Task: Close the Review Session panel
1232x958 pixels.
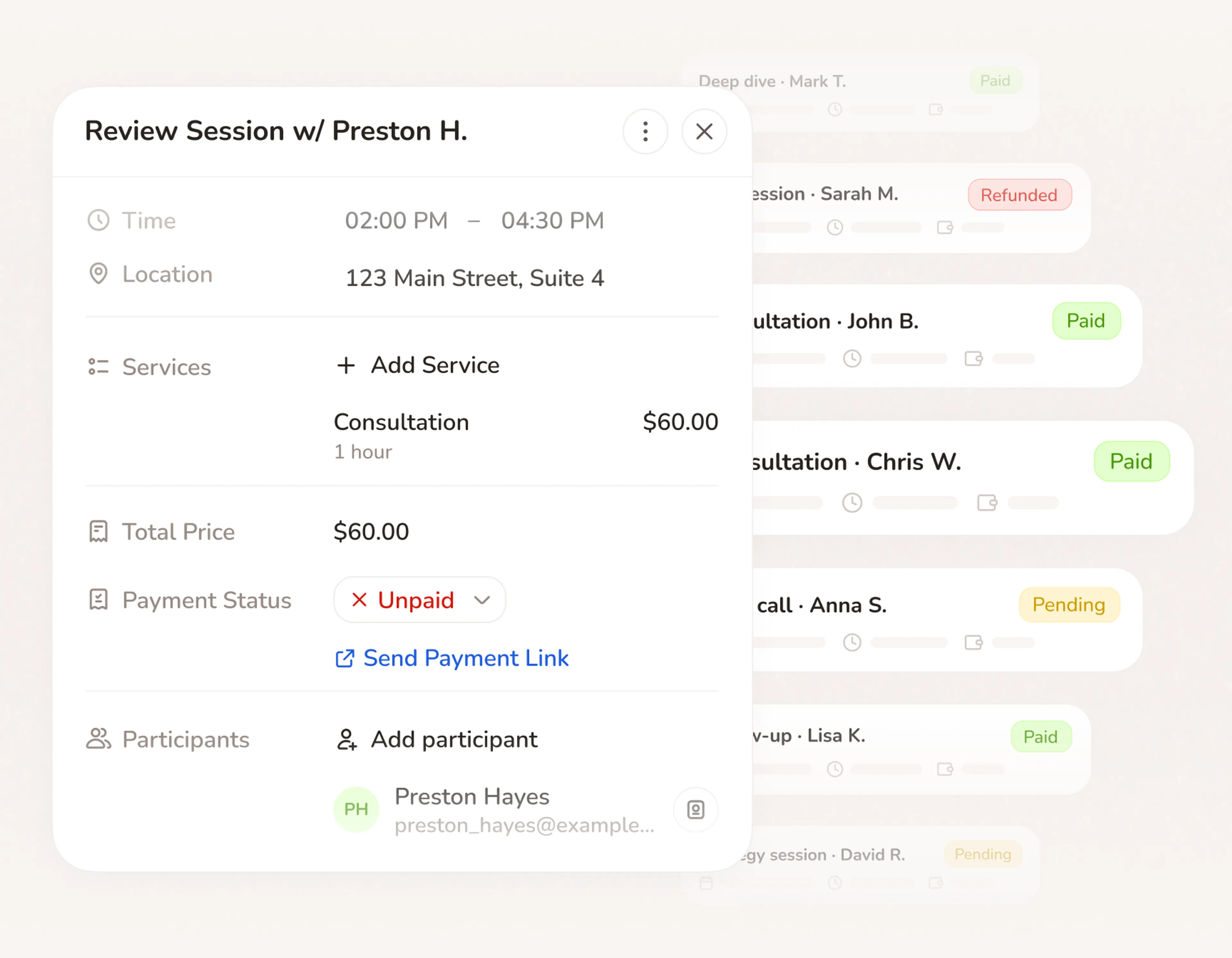Action: tap(704, 131)
